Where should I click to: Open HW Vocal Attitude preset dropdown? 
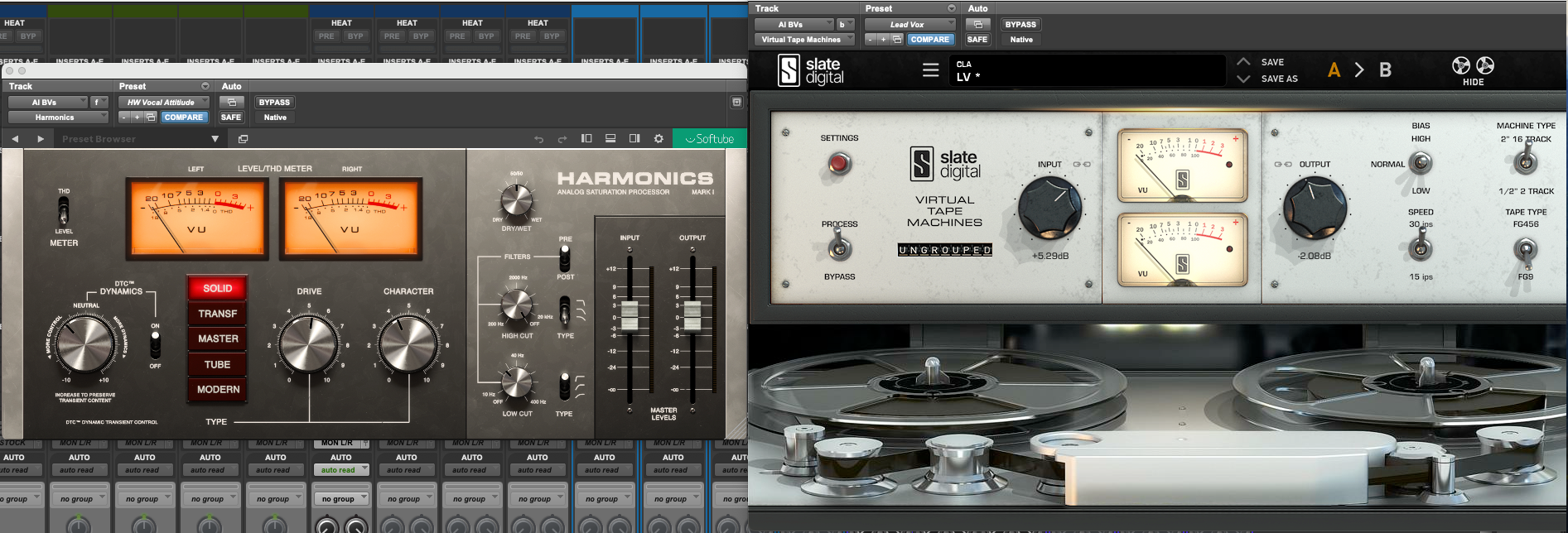tap(163, 103)
